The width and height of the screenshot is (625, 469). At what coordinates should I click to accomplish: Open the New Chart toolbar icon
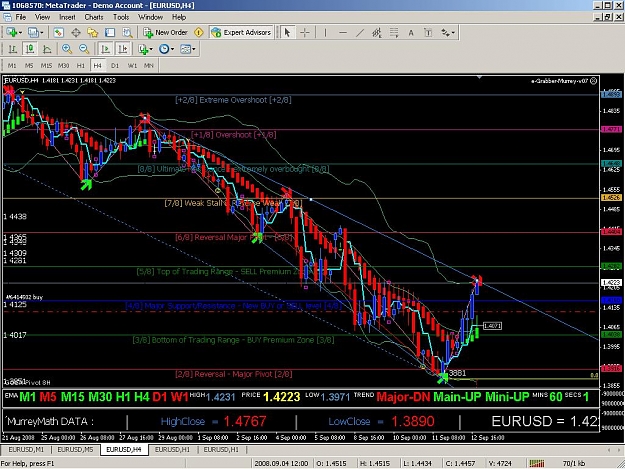pyautogui.click(x=11, y=32)
